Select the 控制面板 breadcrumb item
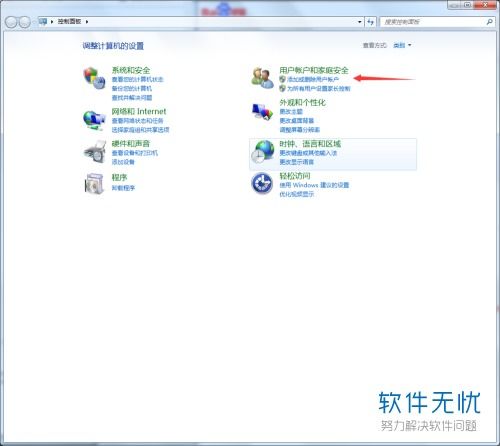Viewport: 500px width, 446px height. pos(69,22)
